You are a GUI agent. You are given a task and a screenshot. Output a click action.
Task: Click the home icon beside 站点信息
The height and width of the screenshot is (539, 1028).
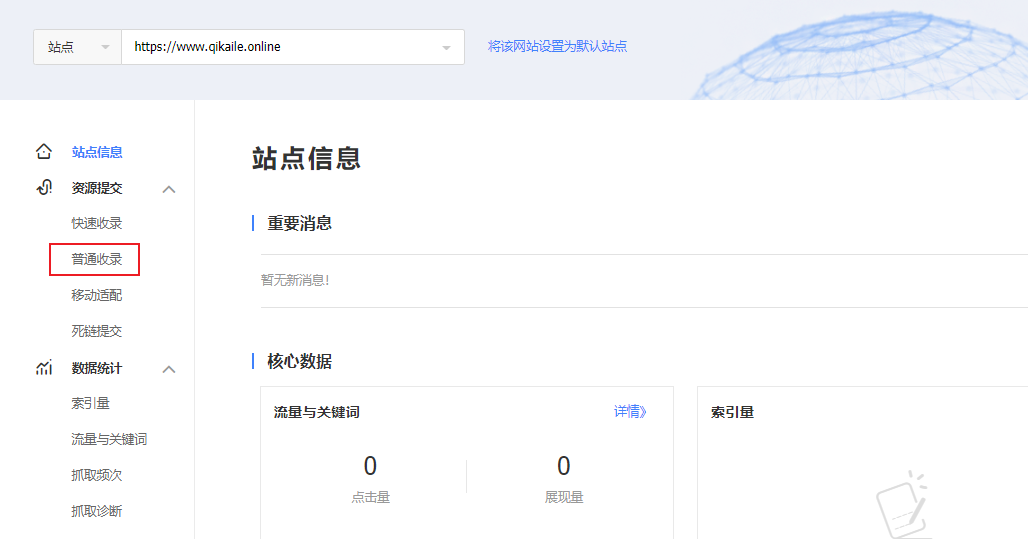[x=44, y=152]
